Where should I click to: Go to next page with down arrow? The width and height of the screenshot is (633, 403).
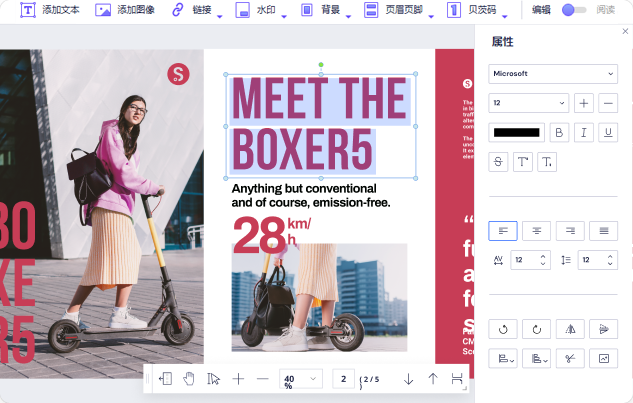click(408, 379)
